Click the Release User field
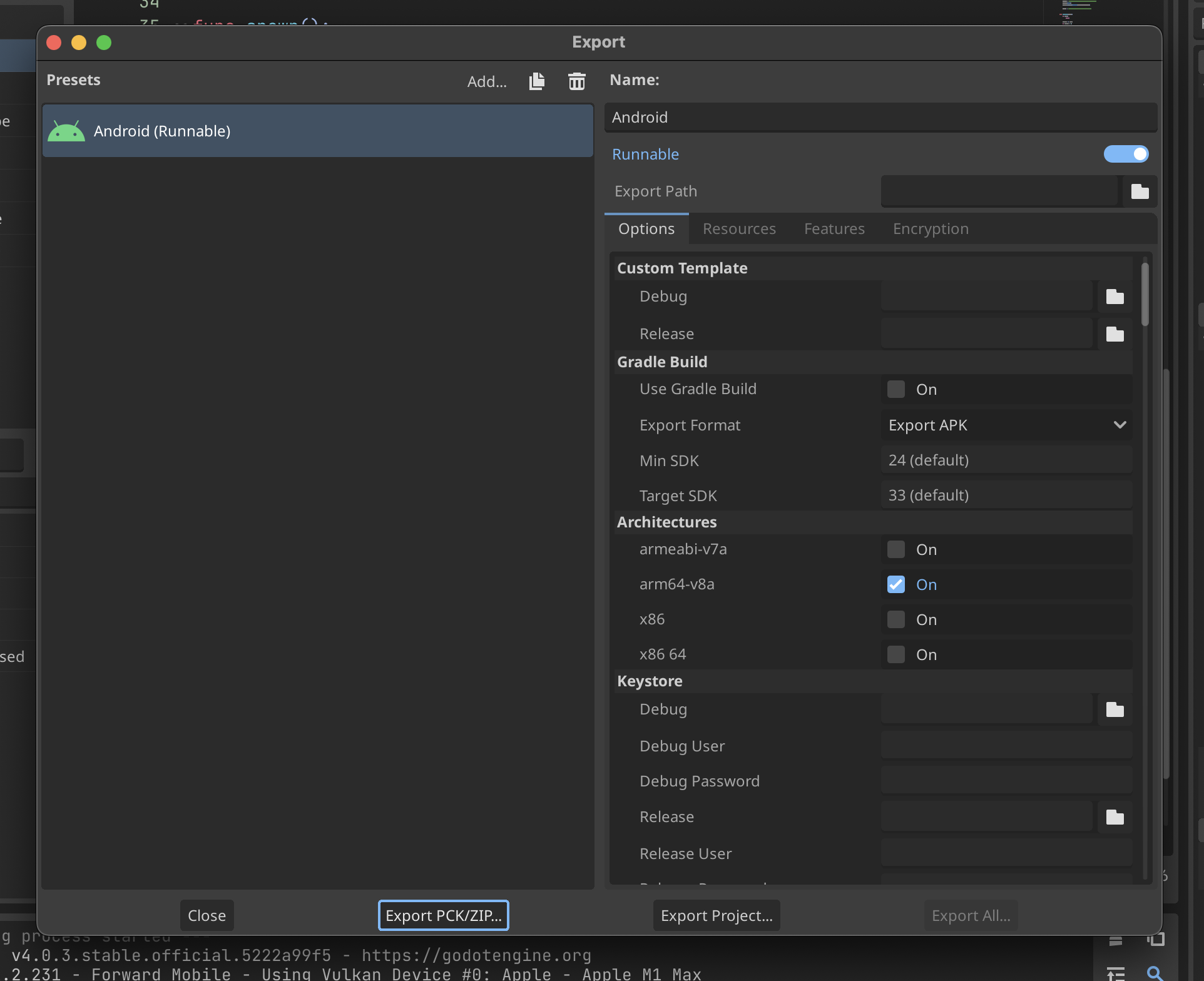This screenshot has width=1204, height=981. click(x=1006, y=853)
